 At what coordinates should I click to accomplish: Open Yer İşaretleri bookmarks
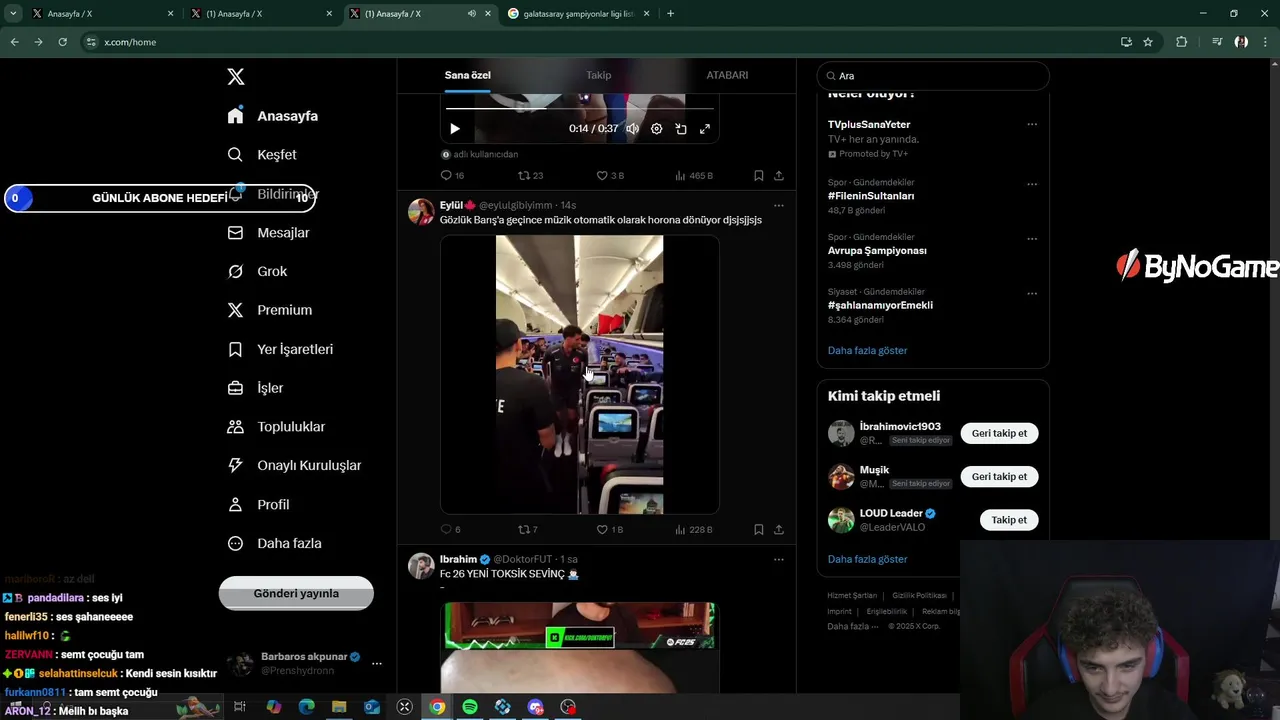pos(280,349)
